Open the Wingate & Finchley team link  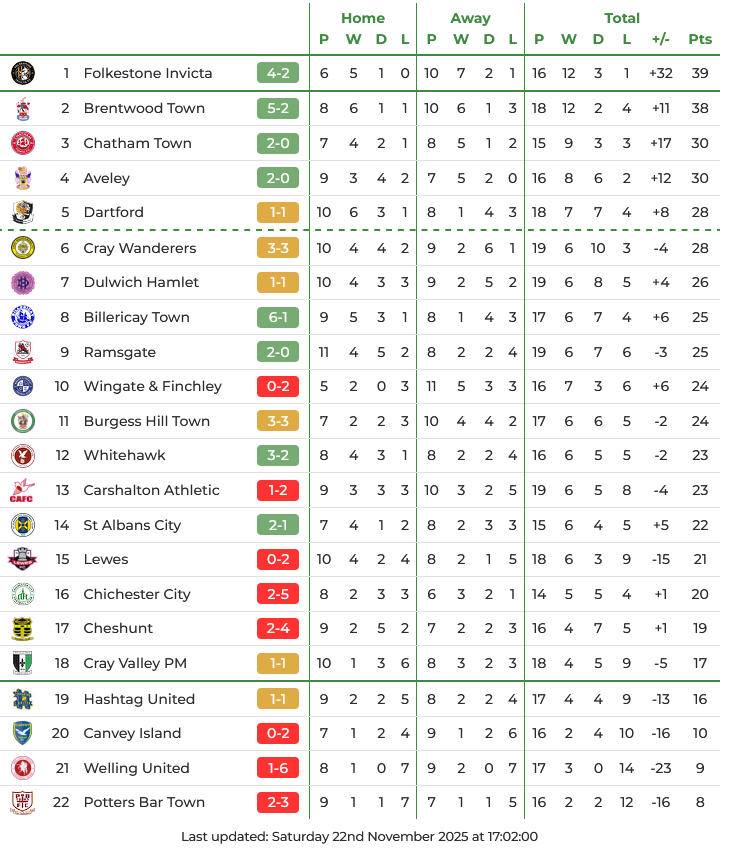pyautogui.click(x=152, y=386)
